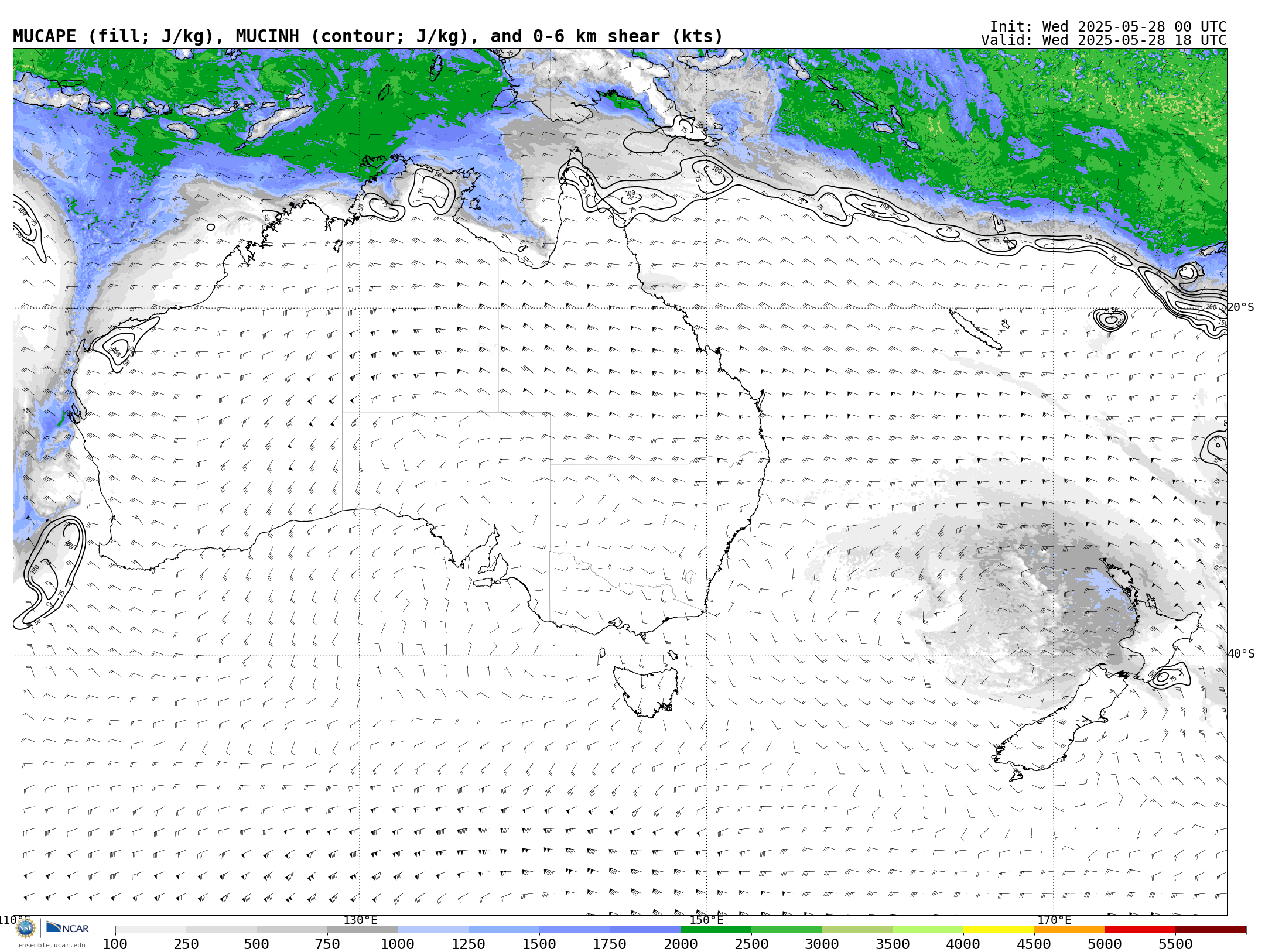Pick the lime 3500–4000 colorbar segment
This screenshot has height=952, width=1265.
(x=928, y=930)
